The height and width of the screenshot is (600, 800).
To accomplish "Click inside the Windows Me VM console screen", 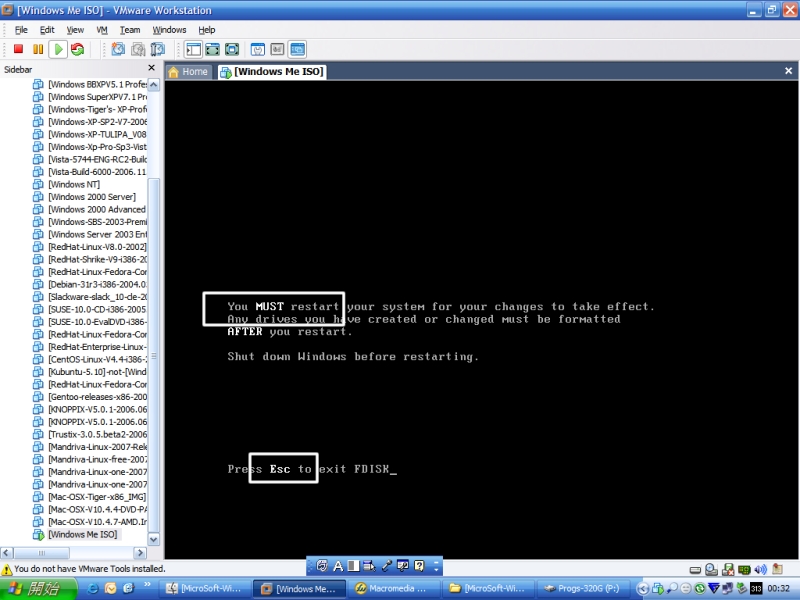I will pyautogui.click(x=482, y=319).
